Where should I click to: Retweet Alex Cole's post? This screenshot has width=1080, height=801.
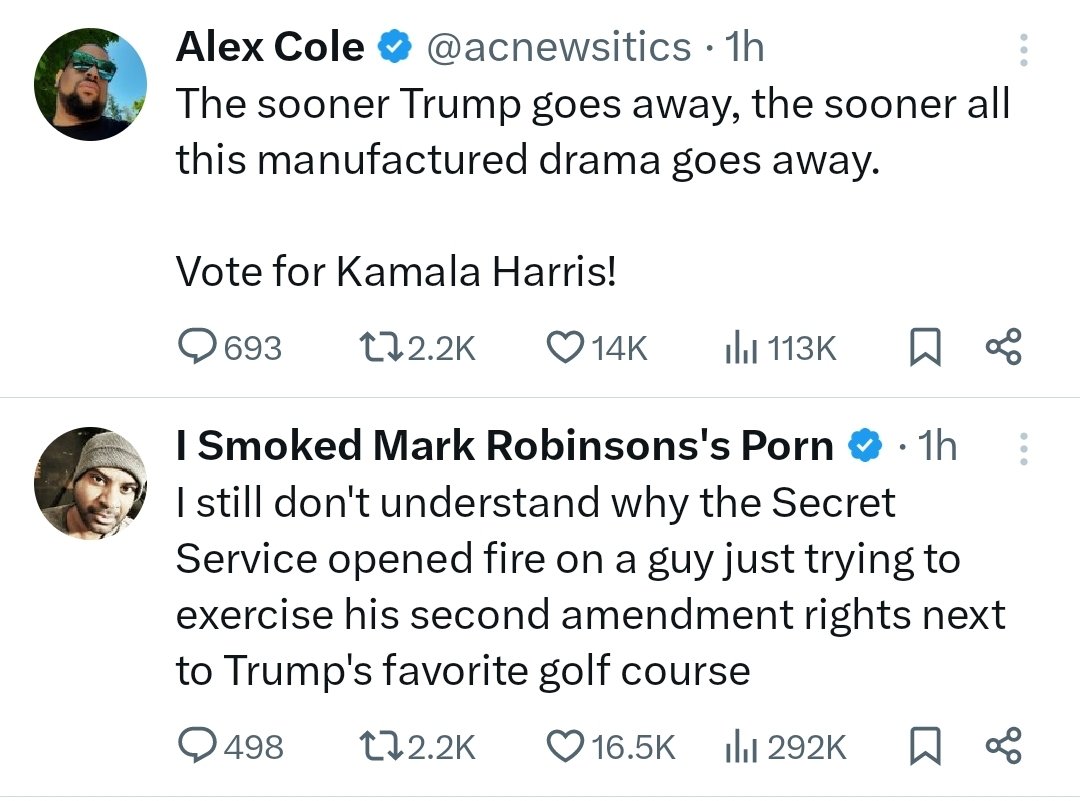click(381, 347)
